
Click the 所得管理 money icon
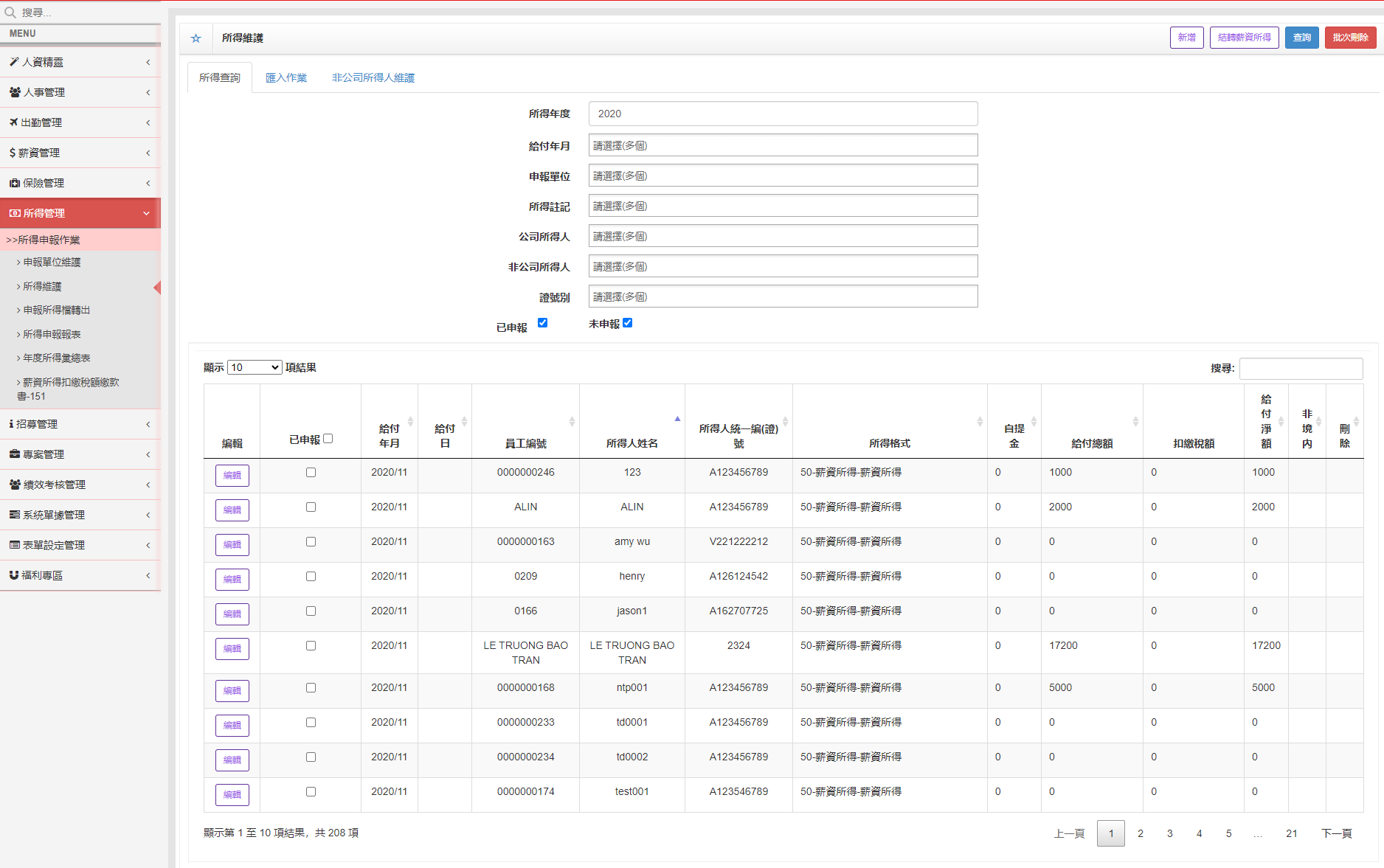[15, 213]
